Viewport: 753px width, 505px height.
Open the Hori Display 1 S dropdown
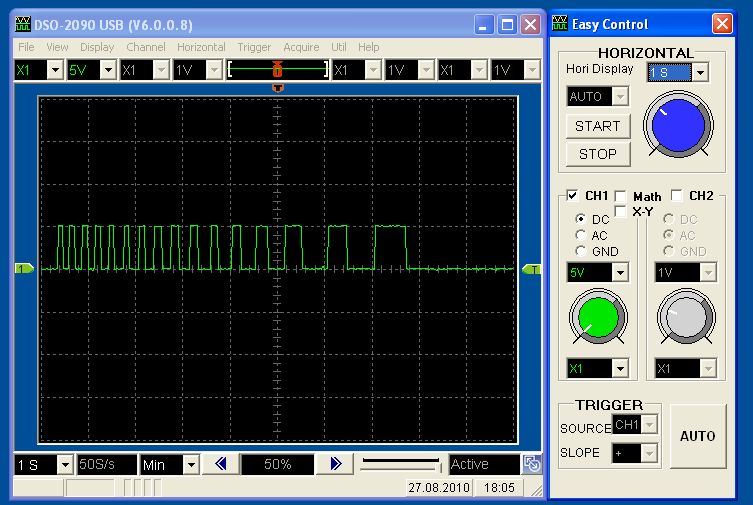pyautogui.click(x=700, y=72)
